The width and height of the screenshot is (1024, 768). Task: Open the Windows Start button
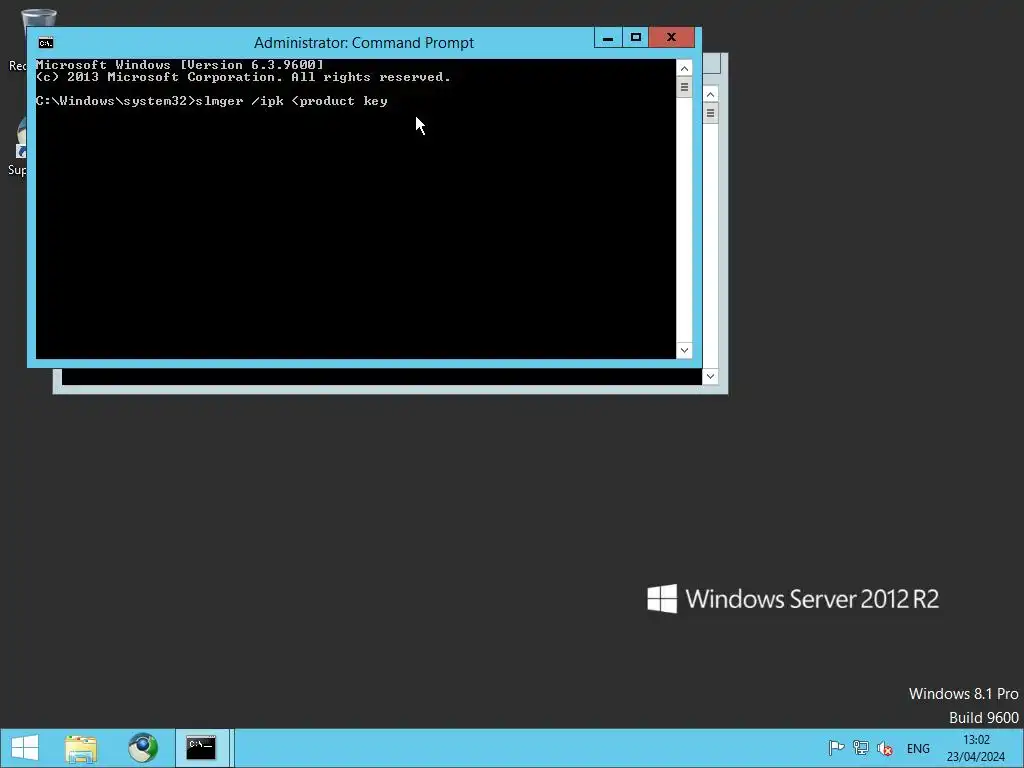pyautogui.click(x=25, y=748)
